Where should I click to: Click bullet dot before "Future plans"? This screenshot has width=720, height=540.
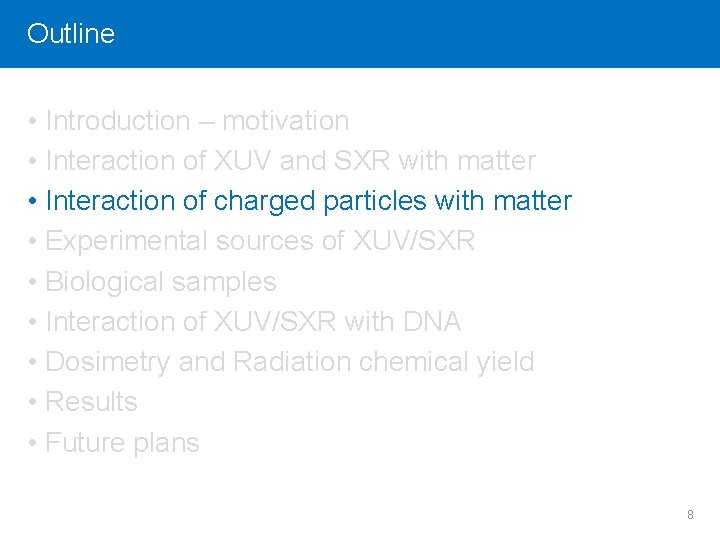pyautogui.click(x=33, y=444)
